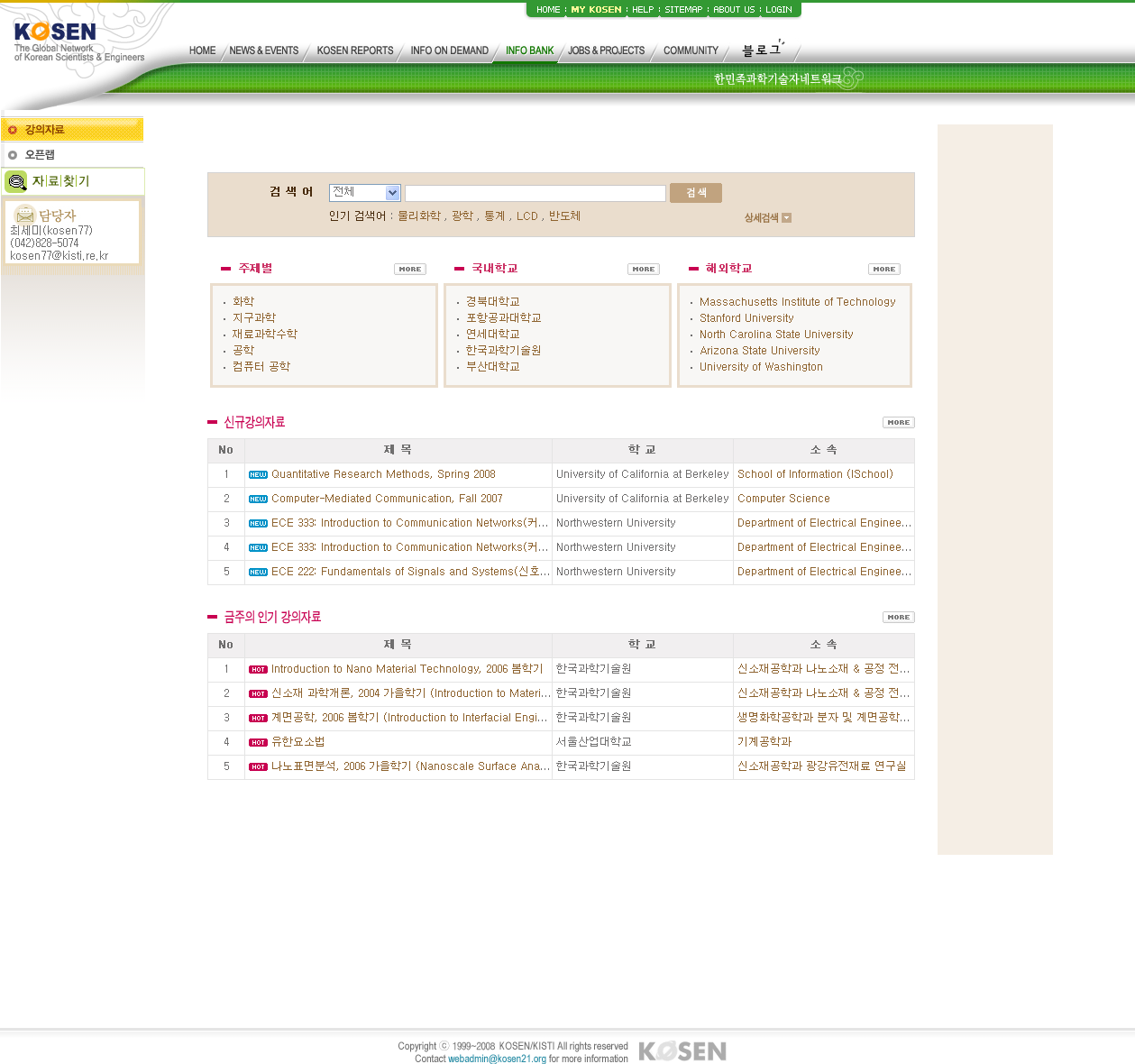The image size is (1135, 1064).
Task: Open subject 지구과학
Action: pos(254,317)
